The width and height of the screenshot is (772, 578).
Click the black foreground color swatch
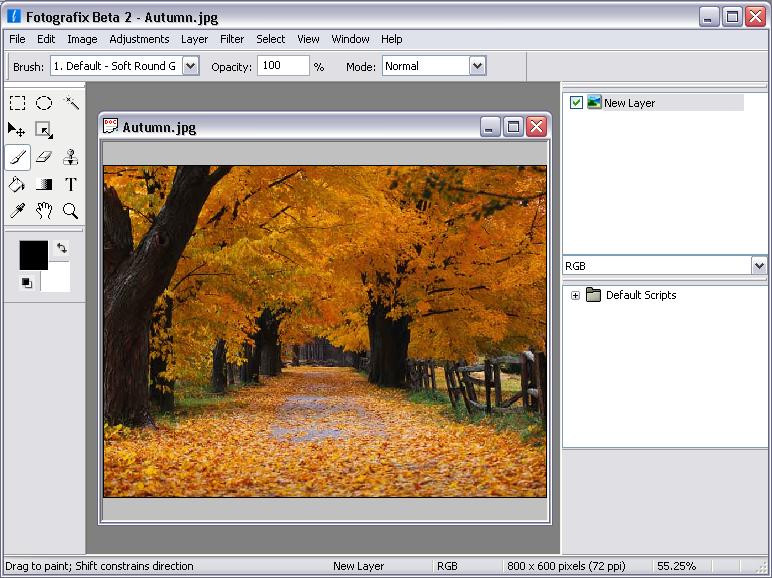coord(33,255)
